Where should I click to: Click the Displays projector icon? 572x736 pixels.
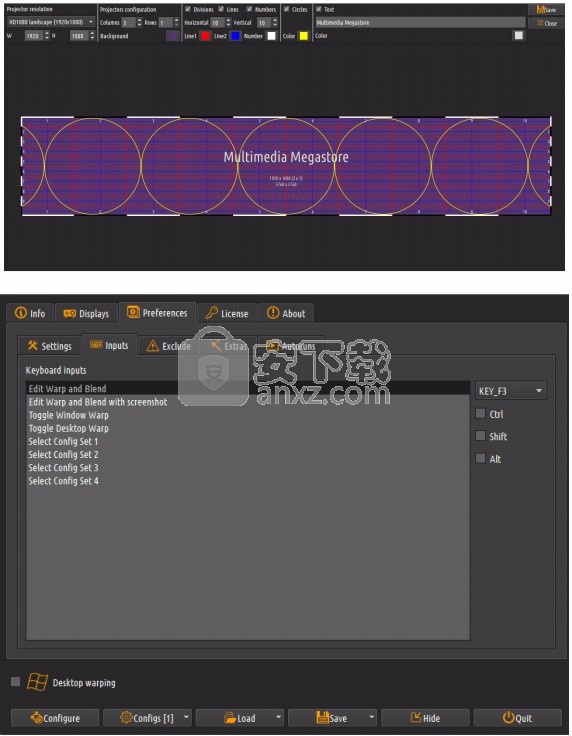(x=69, y=313)
